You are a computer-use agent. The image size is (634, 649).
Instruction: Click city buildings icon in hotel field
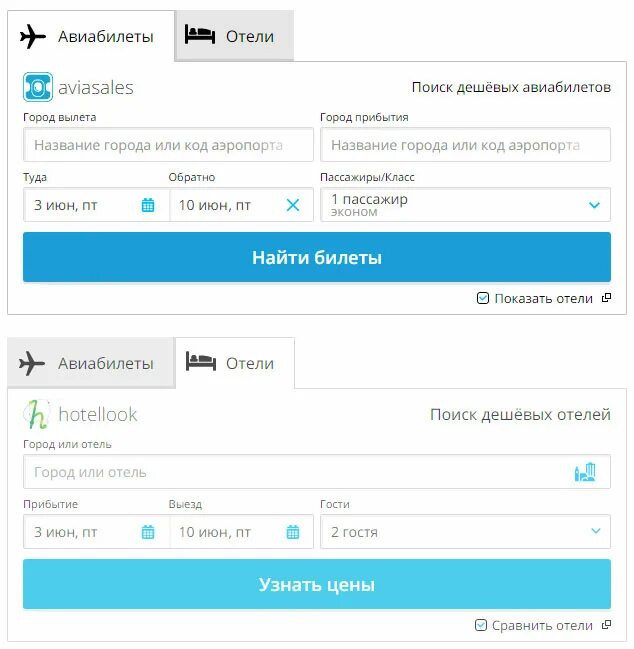(x=585, y=472)
